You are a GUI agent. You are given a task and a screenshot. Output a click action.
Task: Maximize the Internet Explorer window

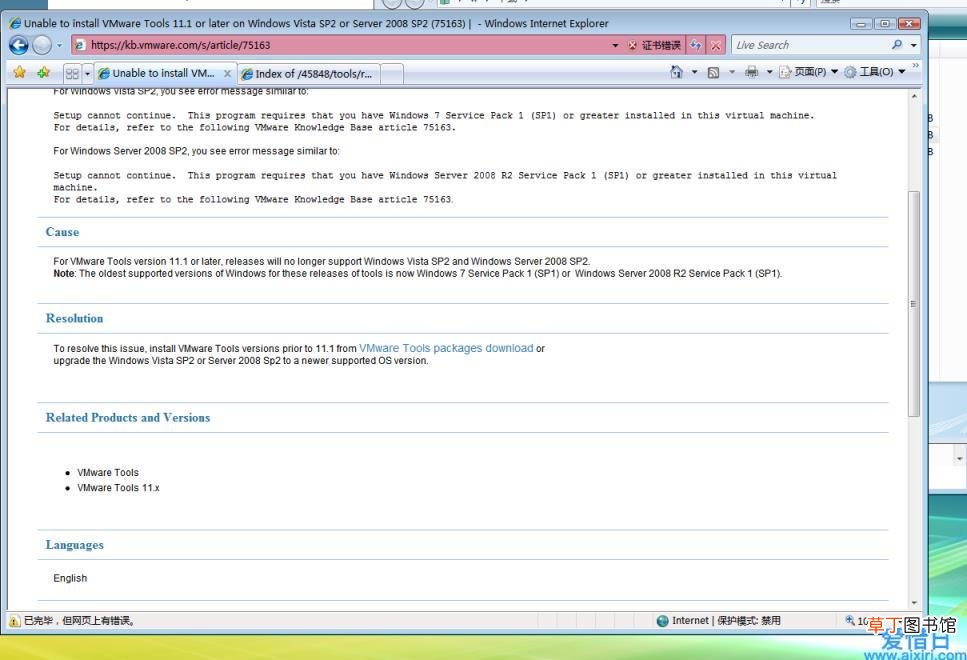(x=884, y=23)
